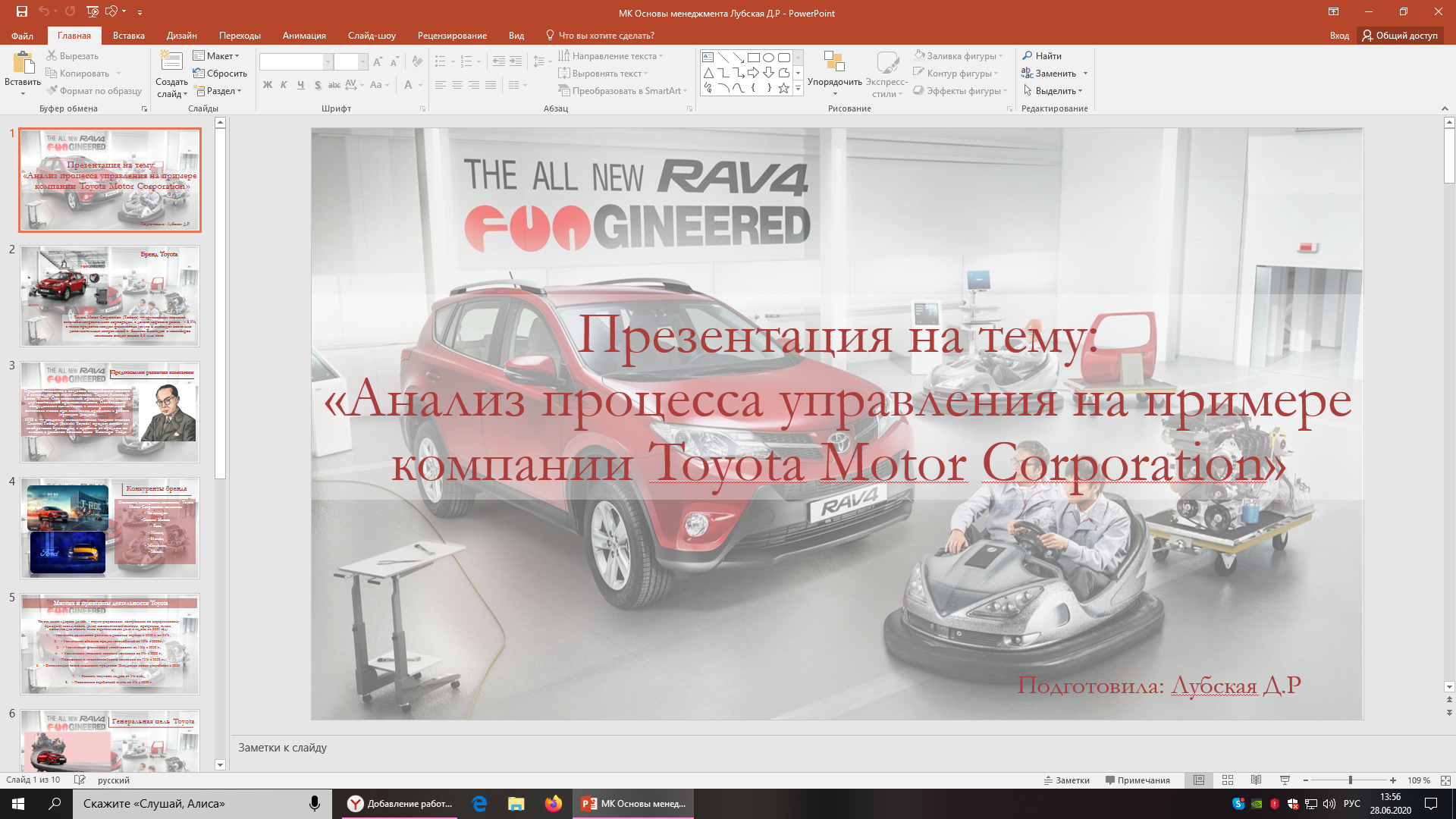Viewport: 1456px width, 819px height.
Task: Open the Файл (File) tab
Action: click(x=22, y=36)
